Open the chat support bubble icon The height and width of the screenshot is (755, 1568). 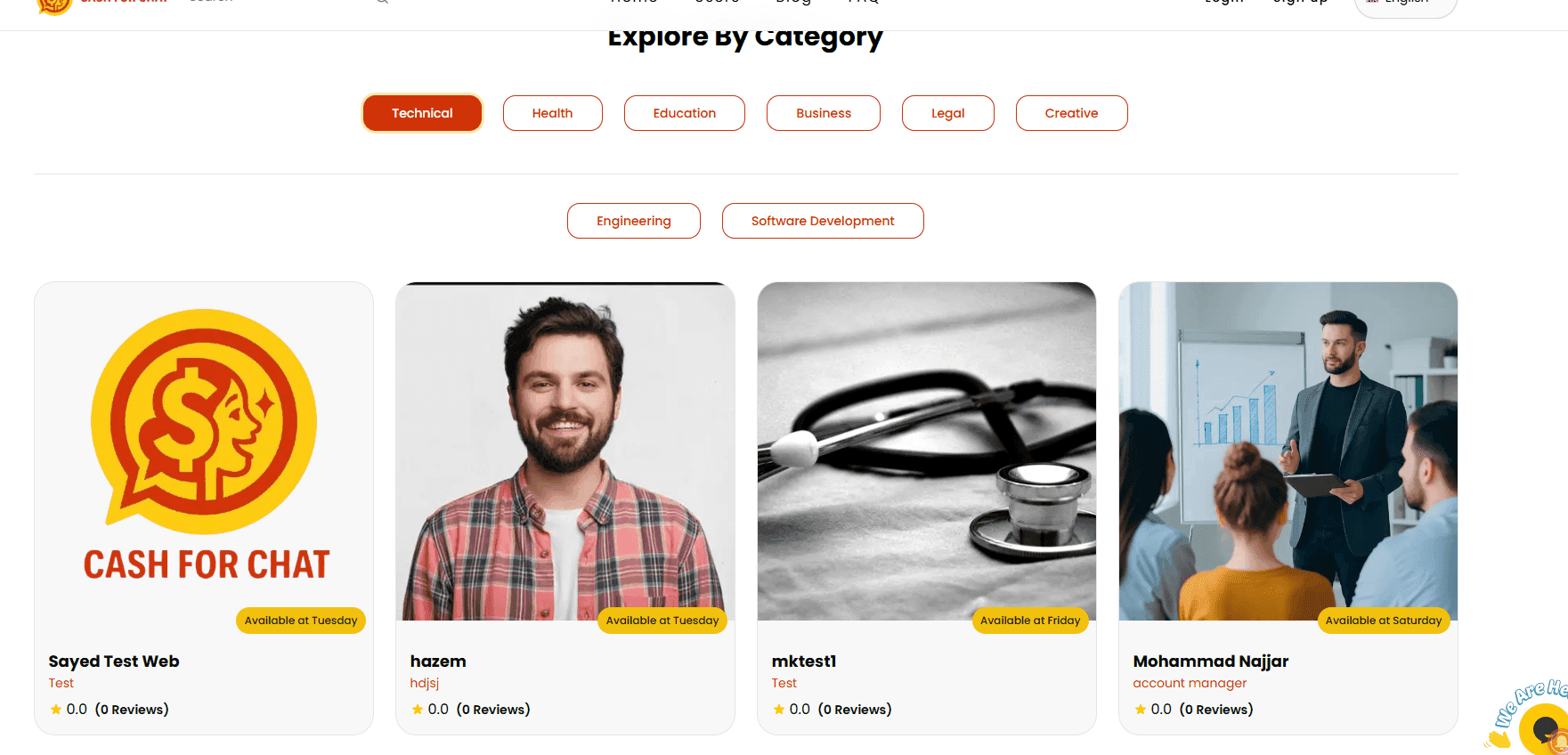click(1545, 727)
